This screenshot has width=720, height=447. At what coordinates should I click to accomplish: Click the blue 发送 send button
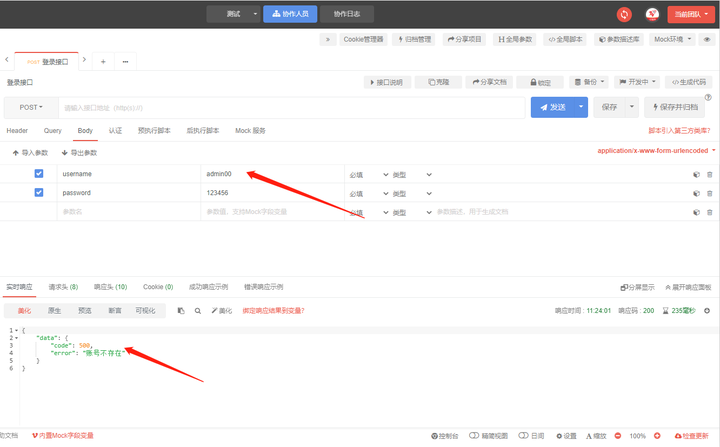coord(553,108)
